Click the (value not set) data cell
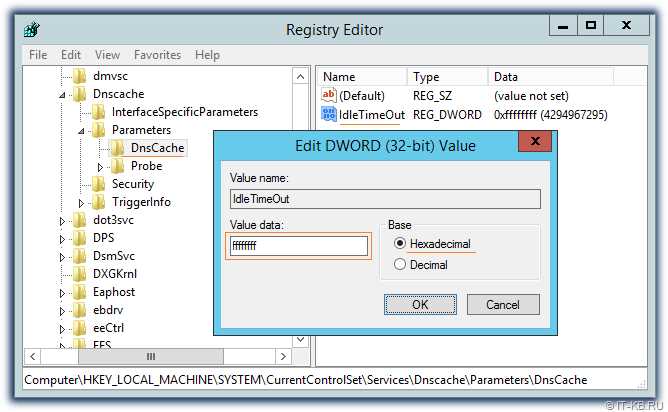Screen dimensions: 668x412 pos(531,95)
